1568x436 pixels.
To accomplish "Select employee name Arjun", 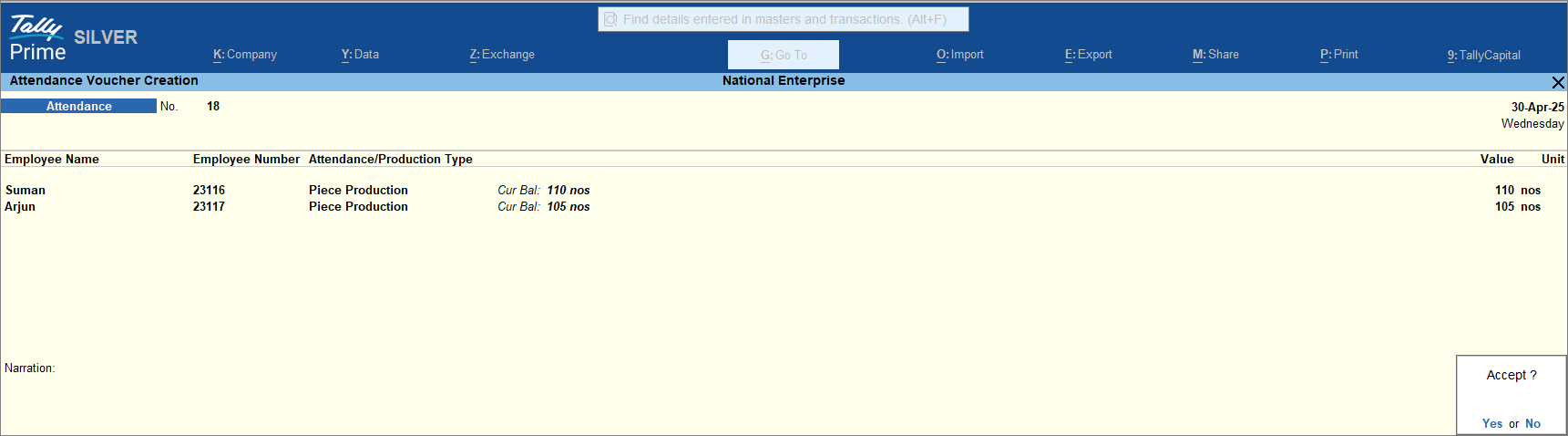I will [x=20, y=206].
